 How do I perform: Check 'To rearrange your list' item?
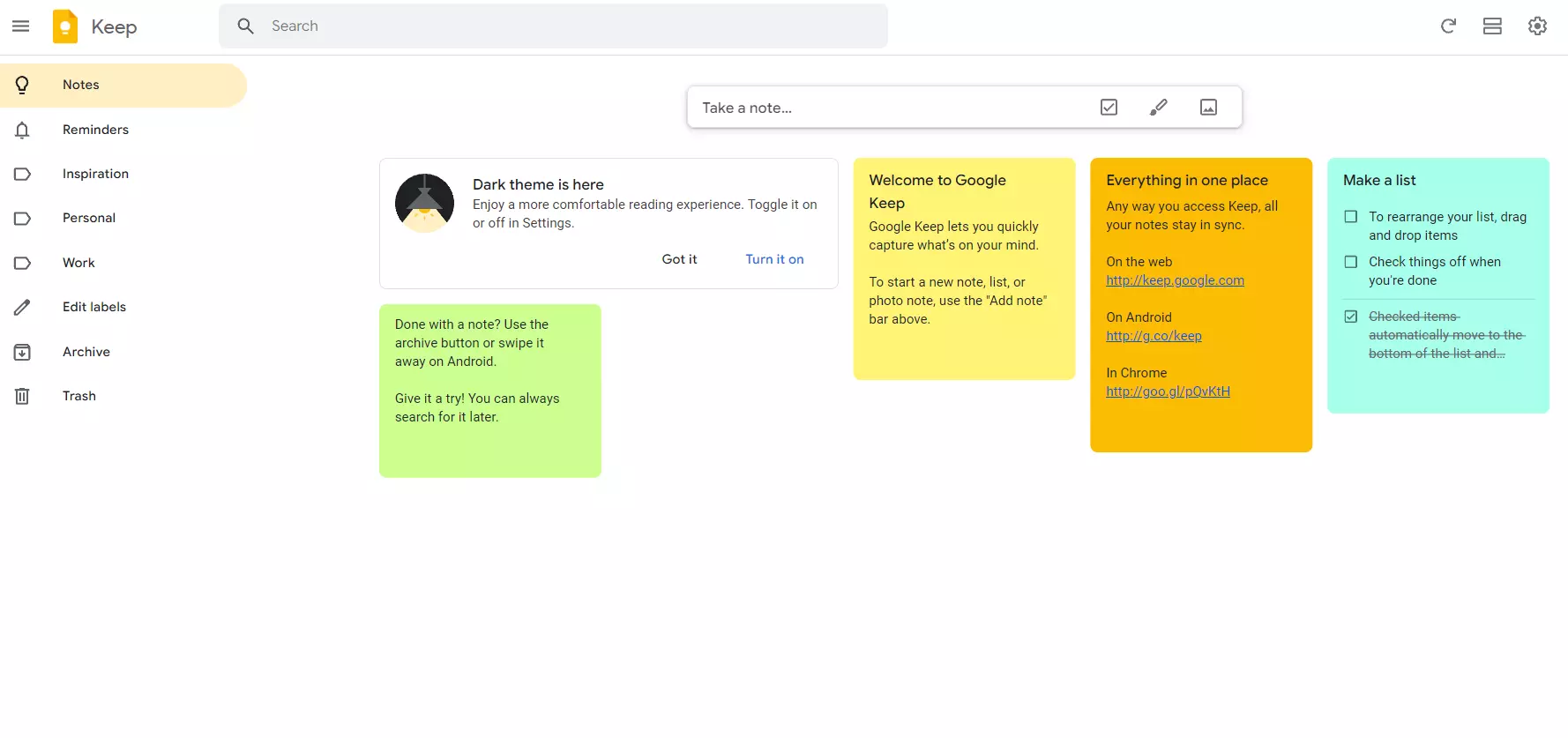[x=1350, y=216]
